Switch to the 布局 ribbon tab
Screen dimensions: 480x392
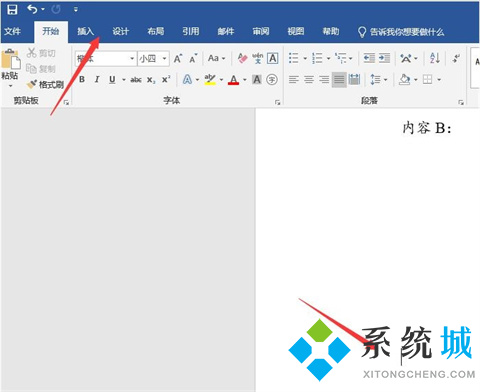coord(156,32)
